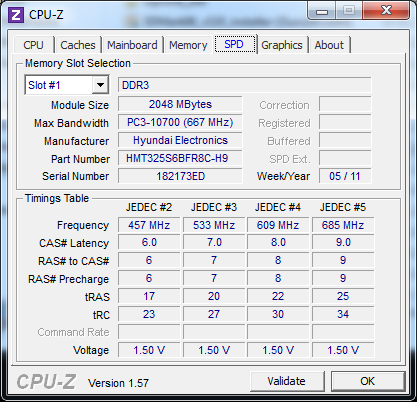Open the Slot #1 dropdown arrow
Screen dimensions: 417x402
coord(100,85)
